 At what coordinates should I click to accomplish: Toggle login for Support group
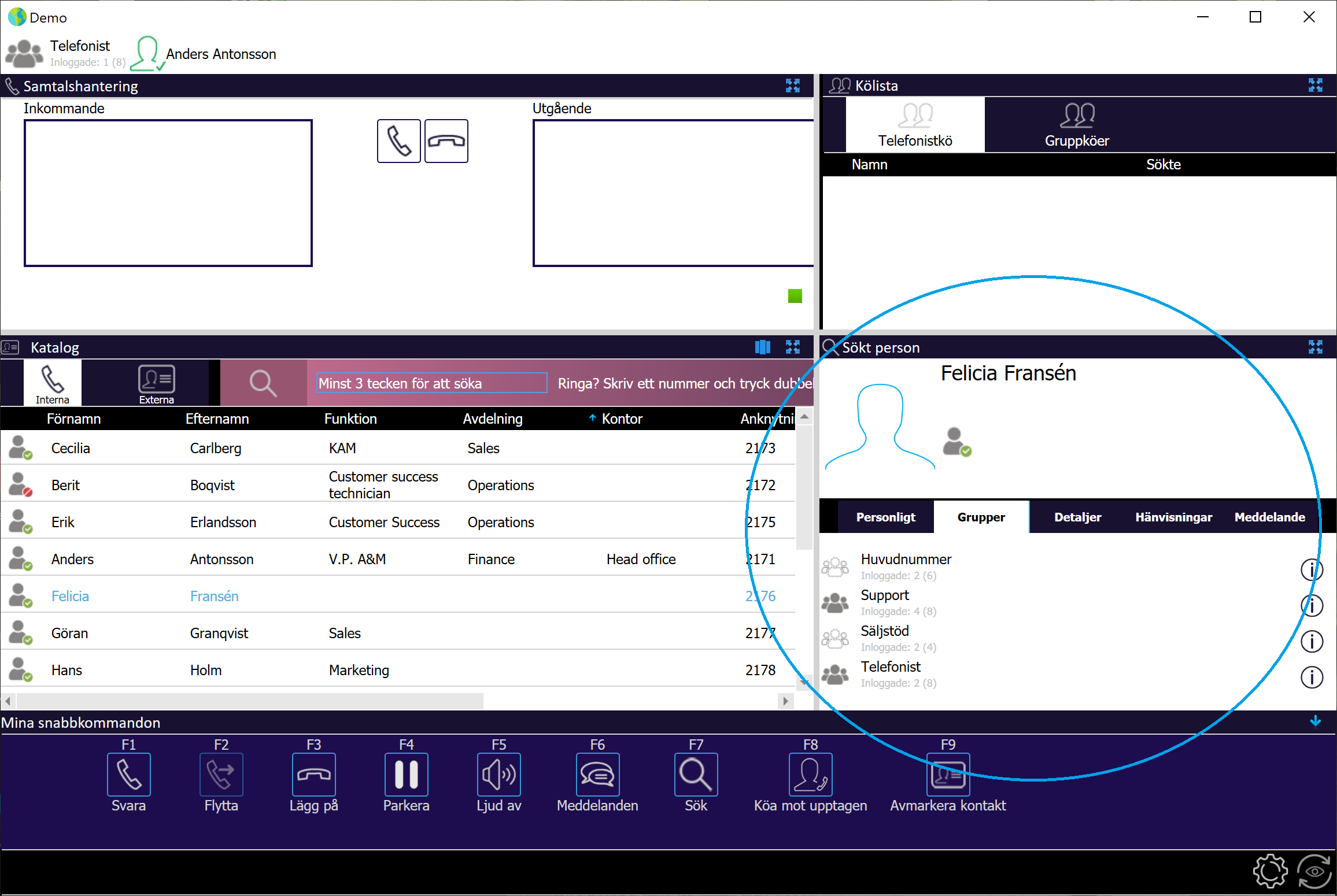[x=835, y=603]
